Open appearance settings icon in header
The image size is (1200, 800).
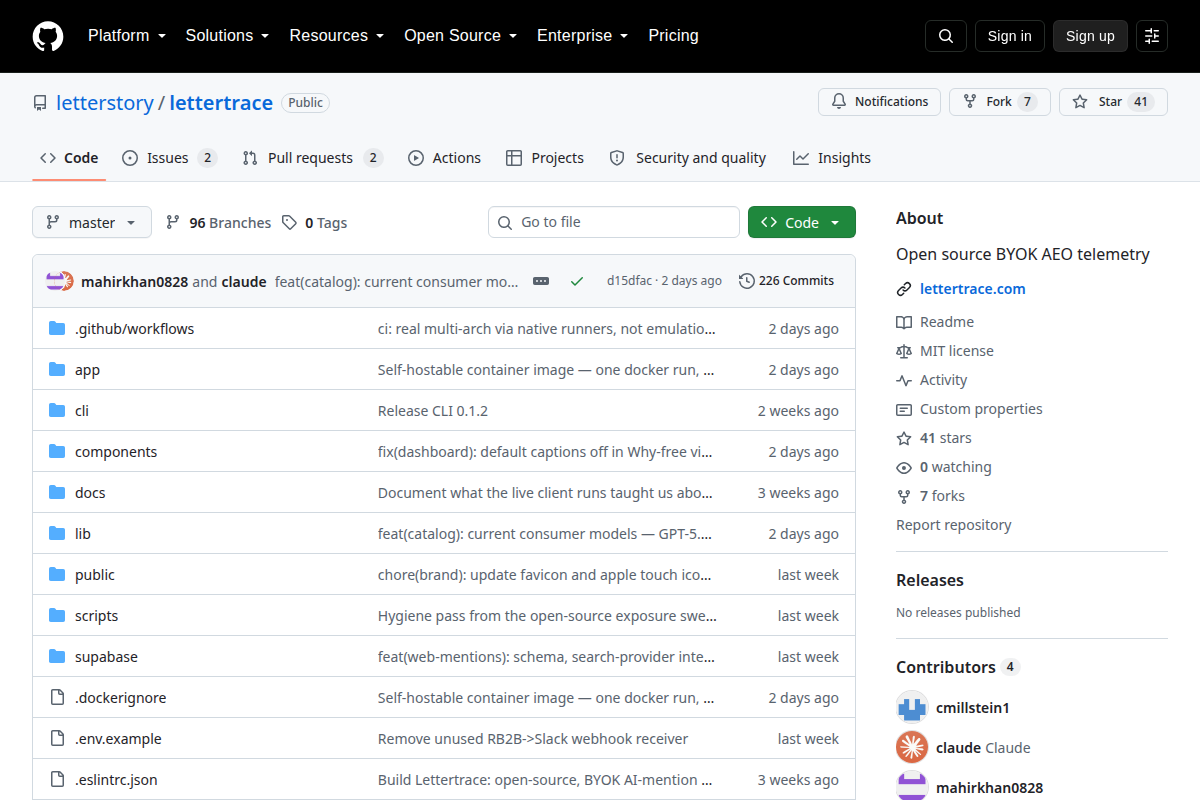[x=1152, y=36]
